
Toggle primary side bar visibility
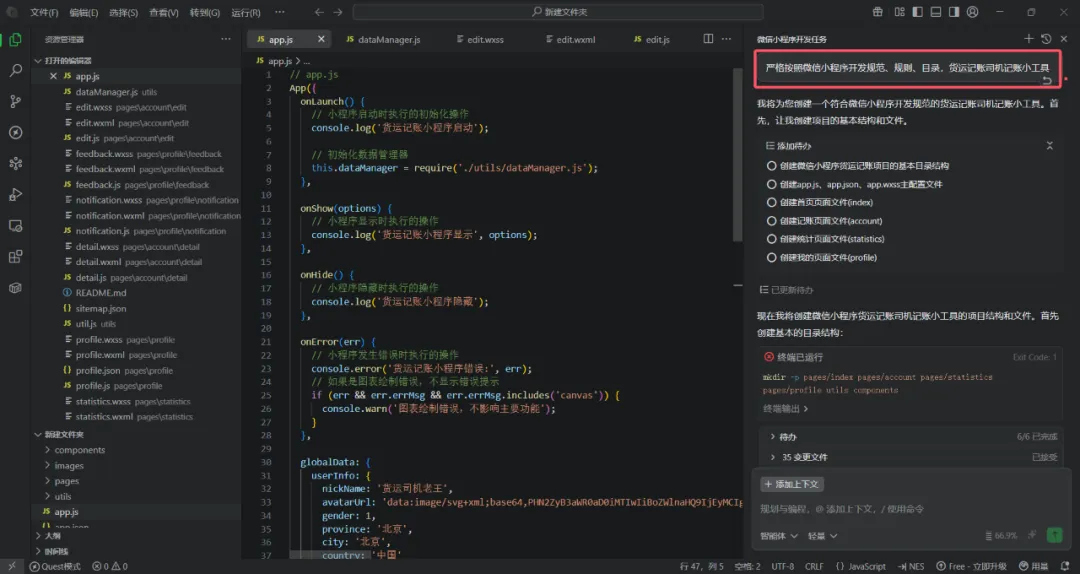click(x=917, y=12)
